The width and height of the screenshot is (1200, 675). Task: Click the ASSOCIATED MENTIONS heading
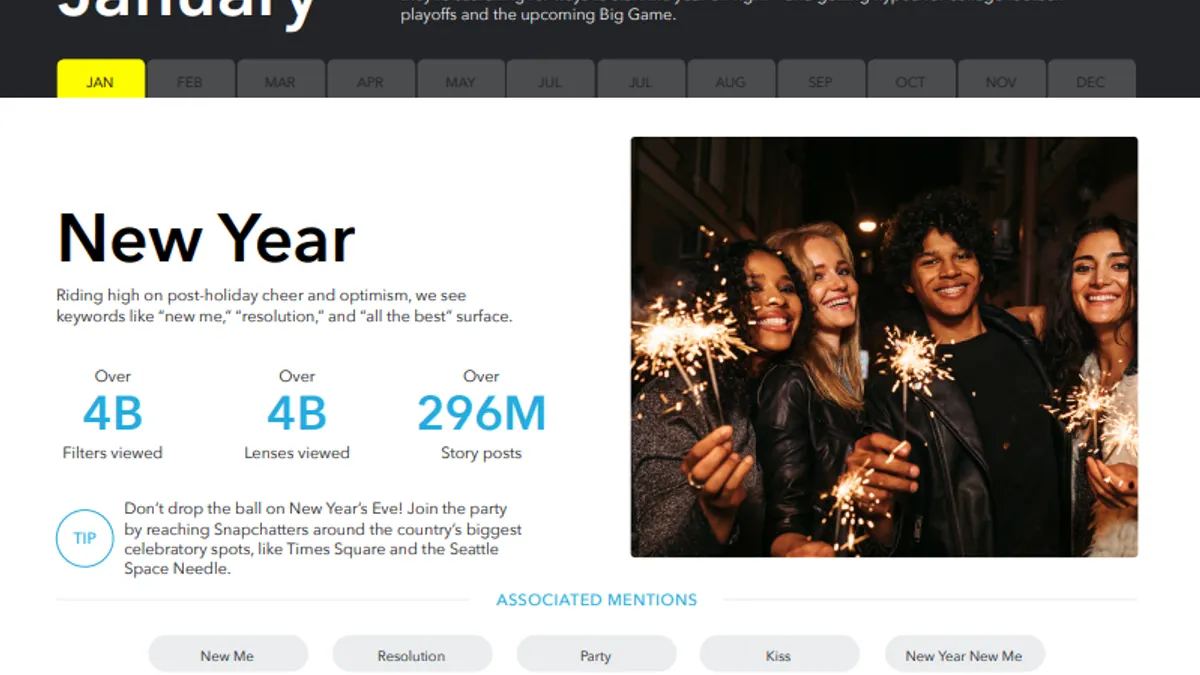[x=597, y=600]
